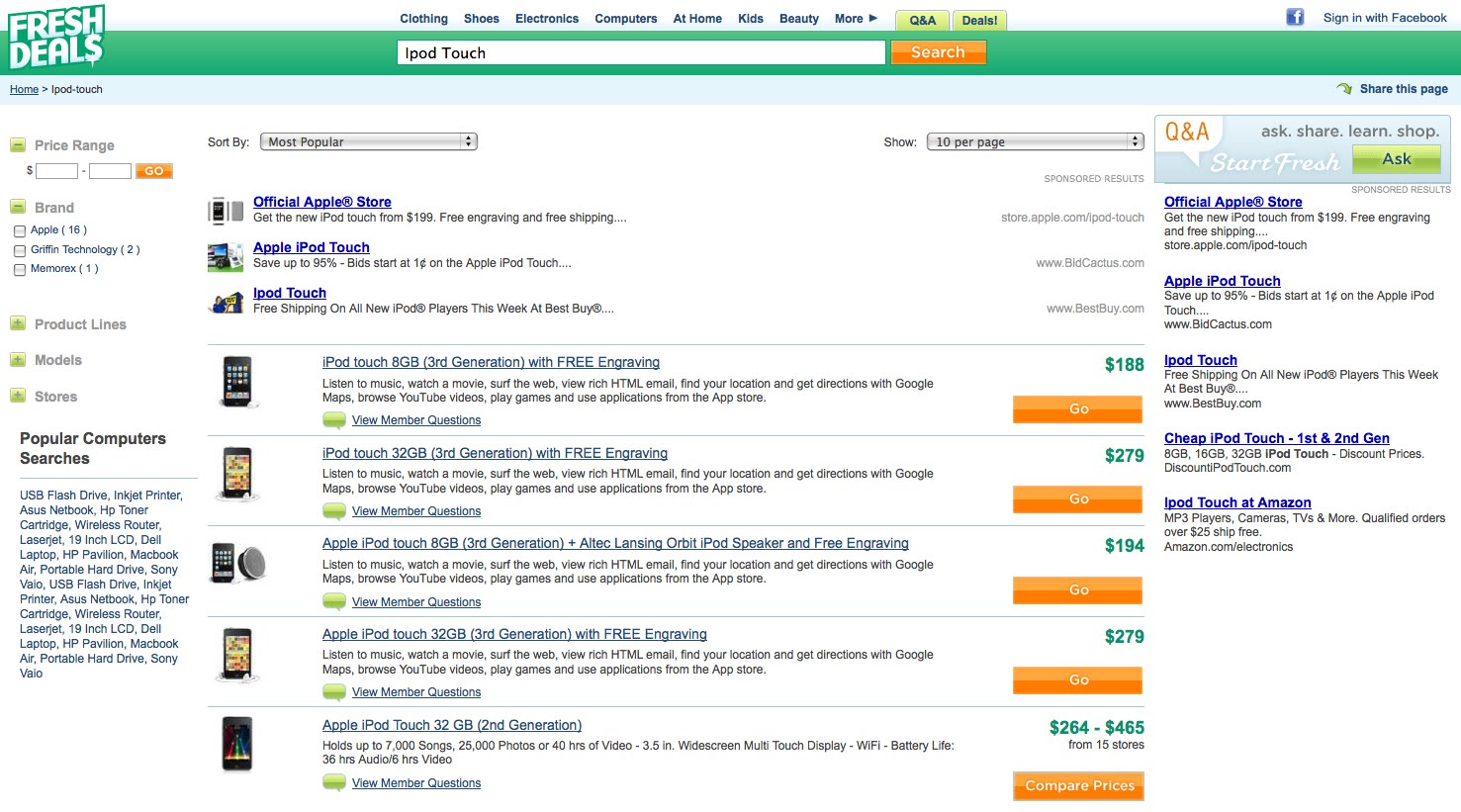The height and width of the screenshot is (812, 1461).
Task: Check the Apple (16) brand checkbox
Action: click(19, 231)
